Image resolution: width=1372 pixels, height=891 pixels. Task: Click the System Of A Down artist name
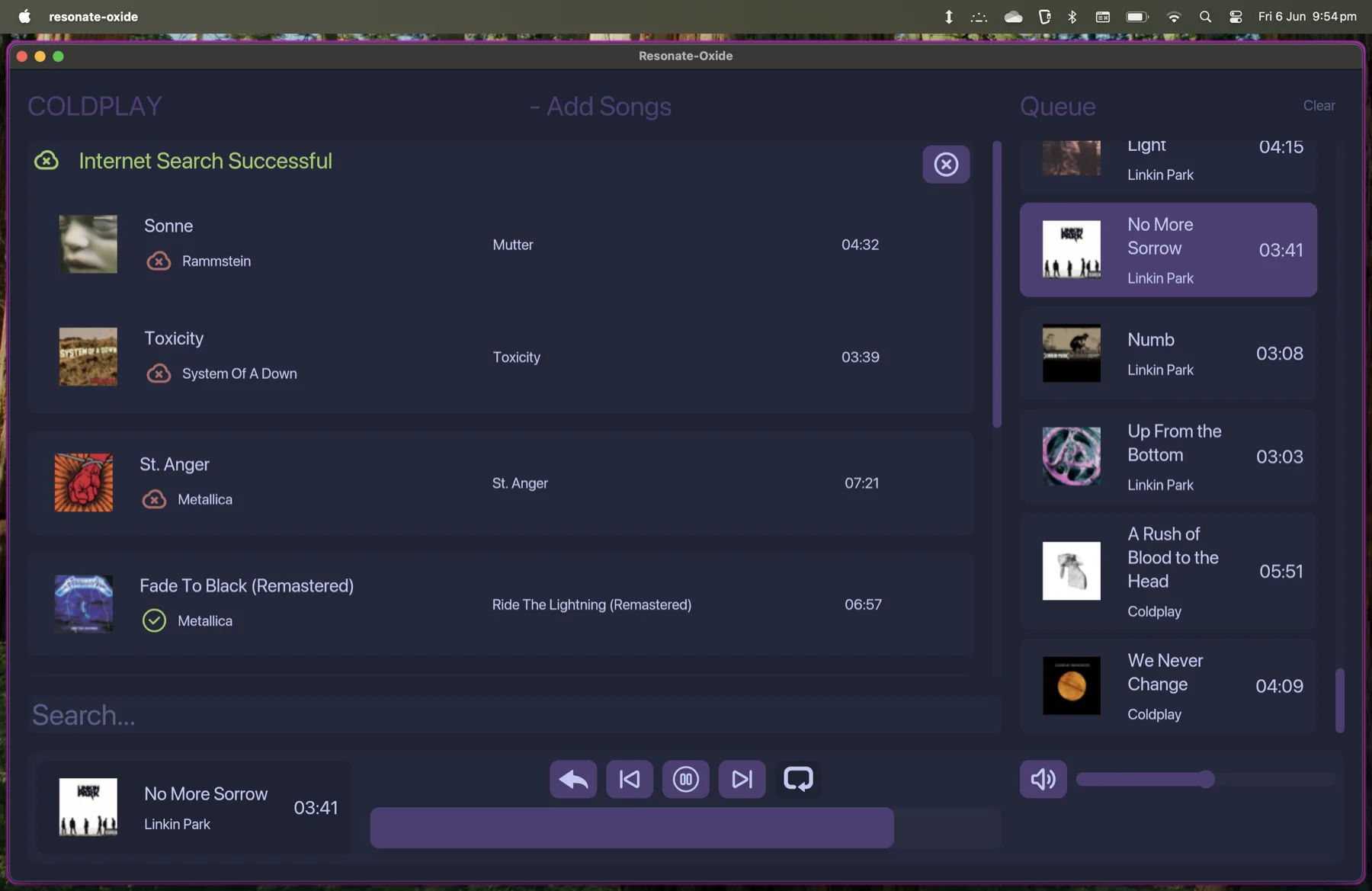click(239, 373)
